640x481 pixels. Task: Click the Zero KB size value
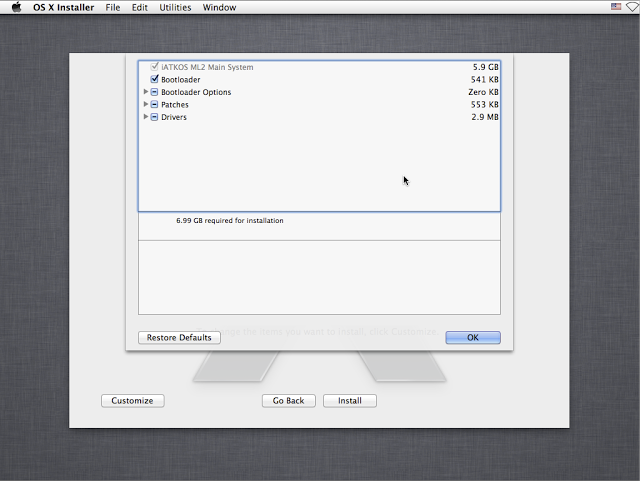483,92
